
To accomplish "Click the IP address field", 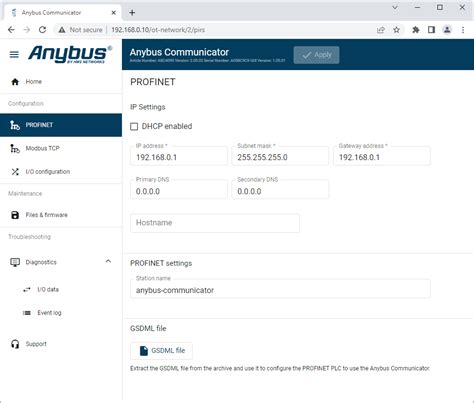I will [179, 156].
